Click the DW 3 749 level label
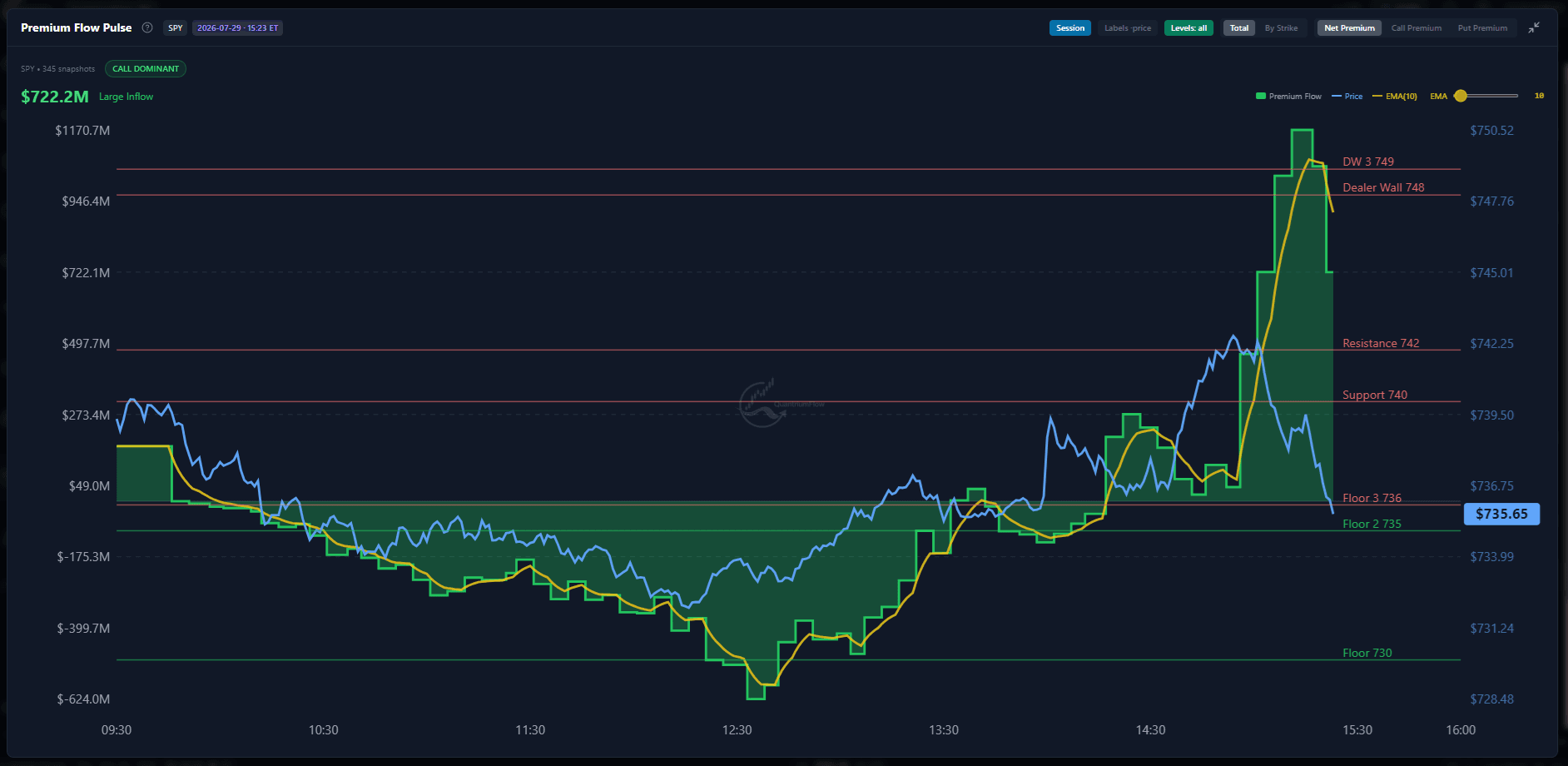The width and height of the screenshot is (1568, 766). pos(1367,162)
